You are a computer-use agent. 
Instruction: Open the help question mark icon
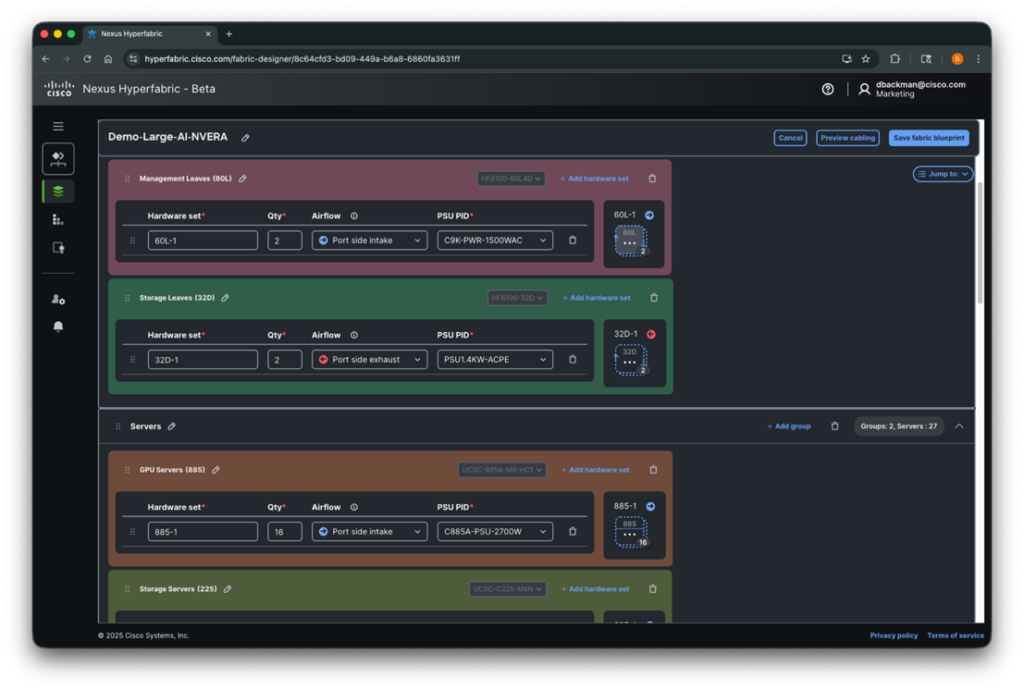(x=828, y=89)
